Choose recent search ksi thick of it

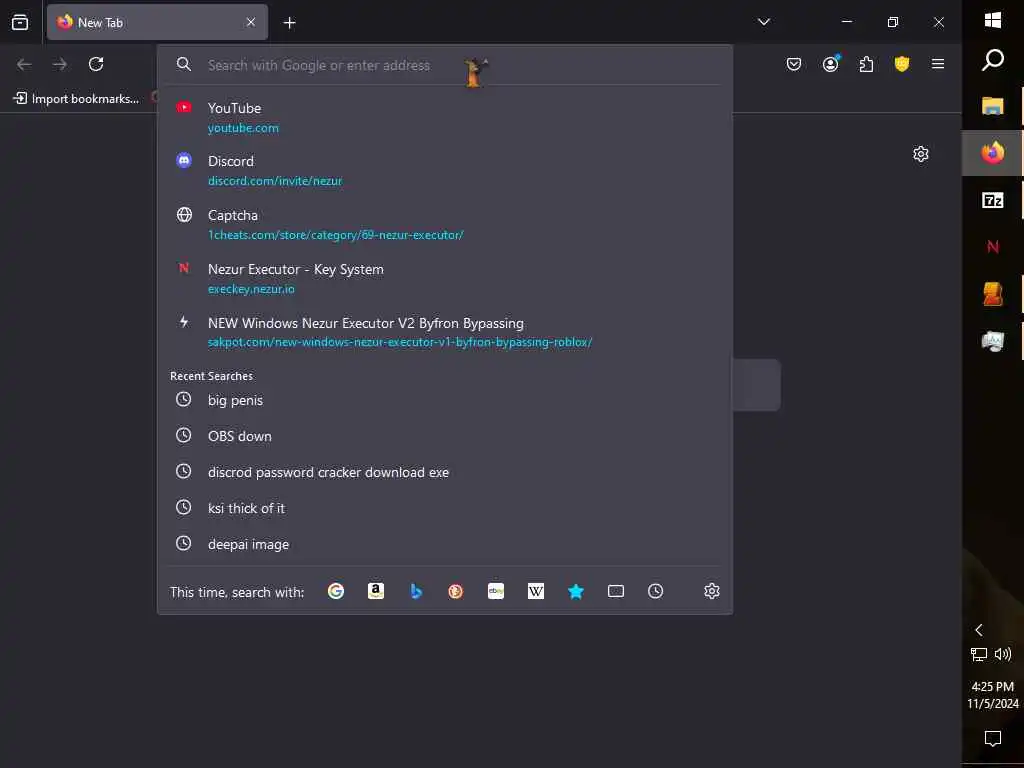[444, 508]
